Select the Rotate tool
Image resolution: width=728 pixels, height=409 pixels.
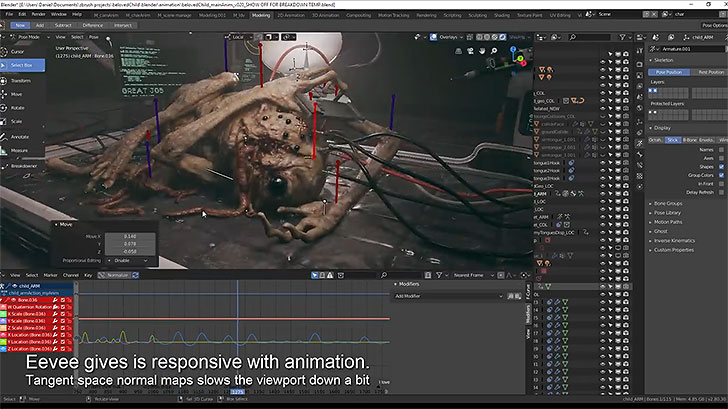(22, 108)
